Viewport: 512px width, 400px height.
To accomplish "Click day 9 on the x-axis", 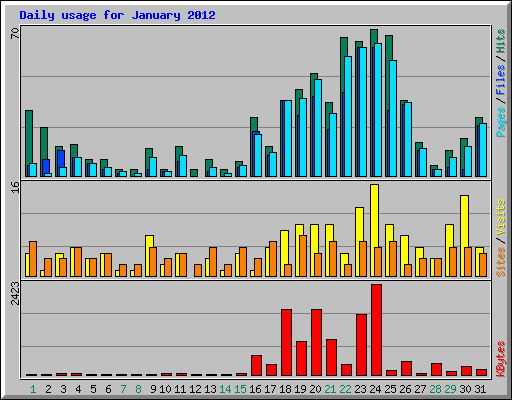I will click(x=153, y=389).
